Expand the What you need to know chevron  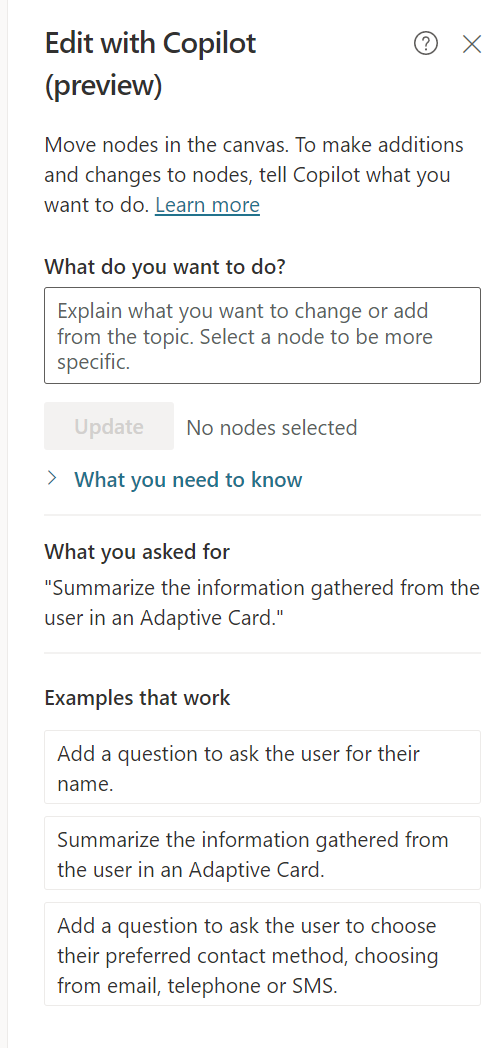pos(52,479)
